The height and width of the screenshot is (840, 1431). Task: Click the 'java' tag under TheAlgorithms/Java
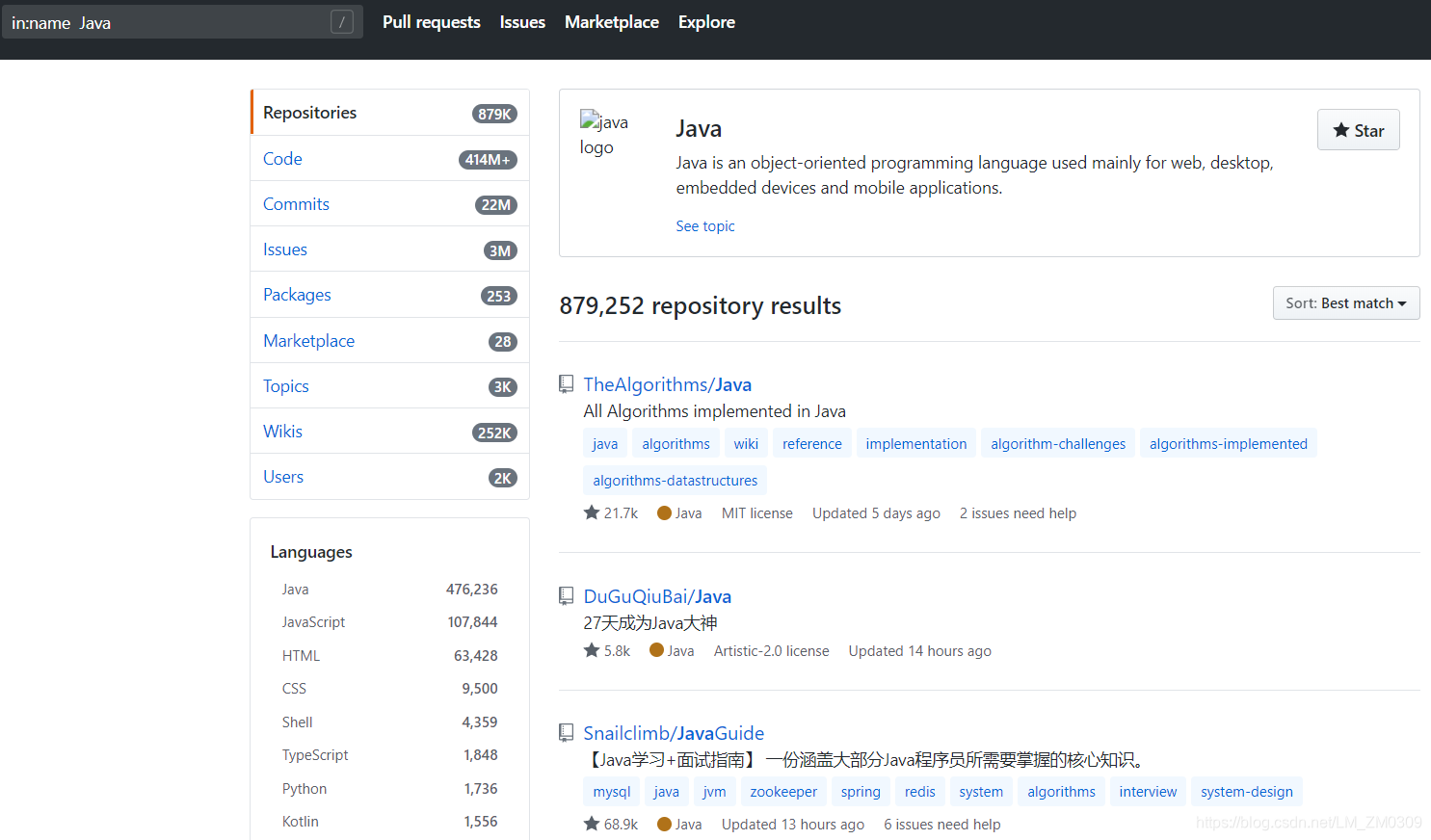tap(605, 443)
